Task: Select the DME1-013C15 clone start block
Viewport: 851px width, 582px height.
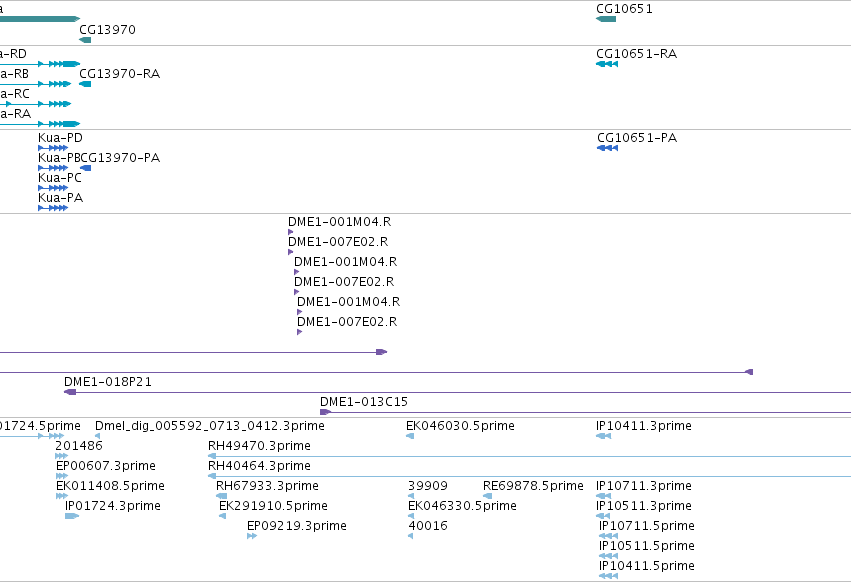Action: [326, 412]
